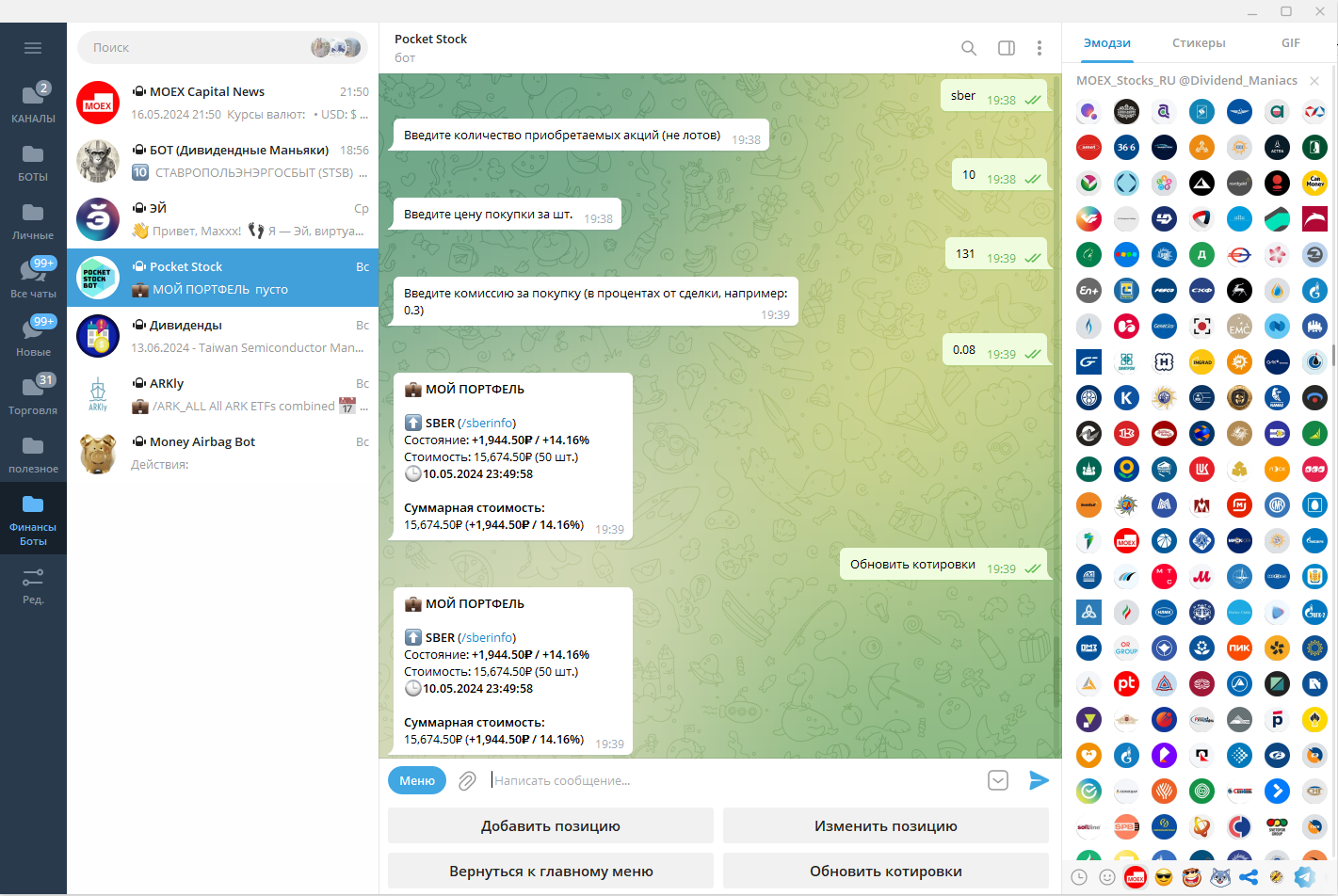1338x896 pixels.
Task: Switch to the Эмодзи tab
Action: (x=1107, y=43)
